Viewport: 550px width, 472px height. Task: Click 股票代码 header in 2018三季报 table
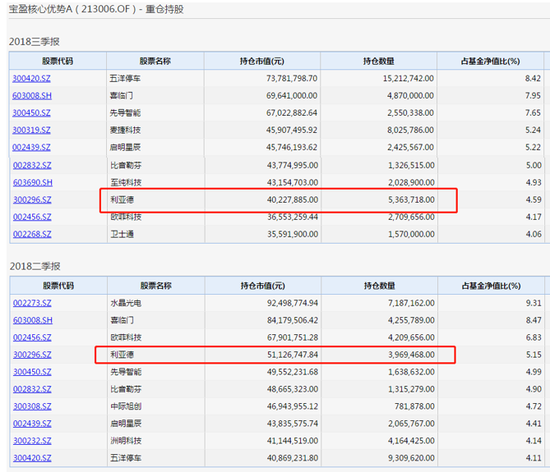point(58,61)
